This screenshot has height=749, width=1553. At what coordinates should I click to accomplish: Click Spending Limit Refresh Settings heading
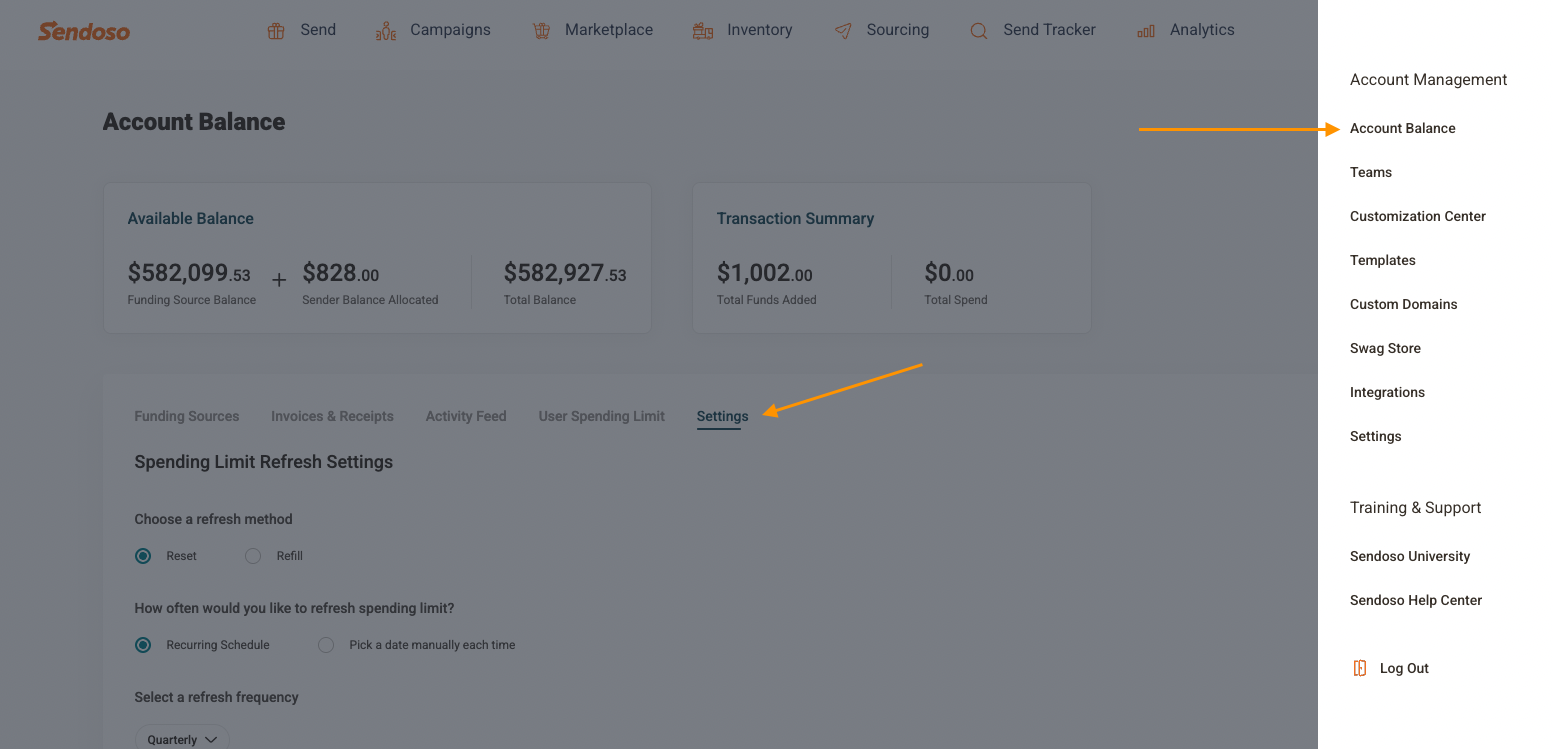point(264,462)
